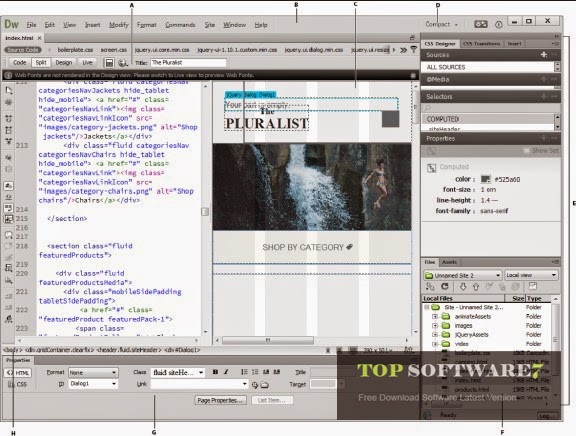Click the info icon in title bar
This screenshot has height=436, width=576.
point(498,25)
